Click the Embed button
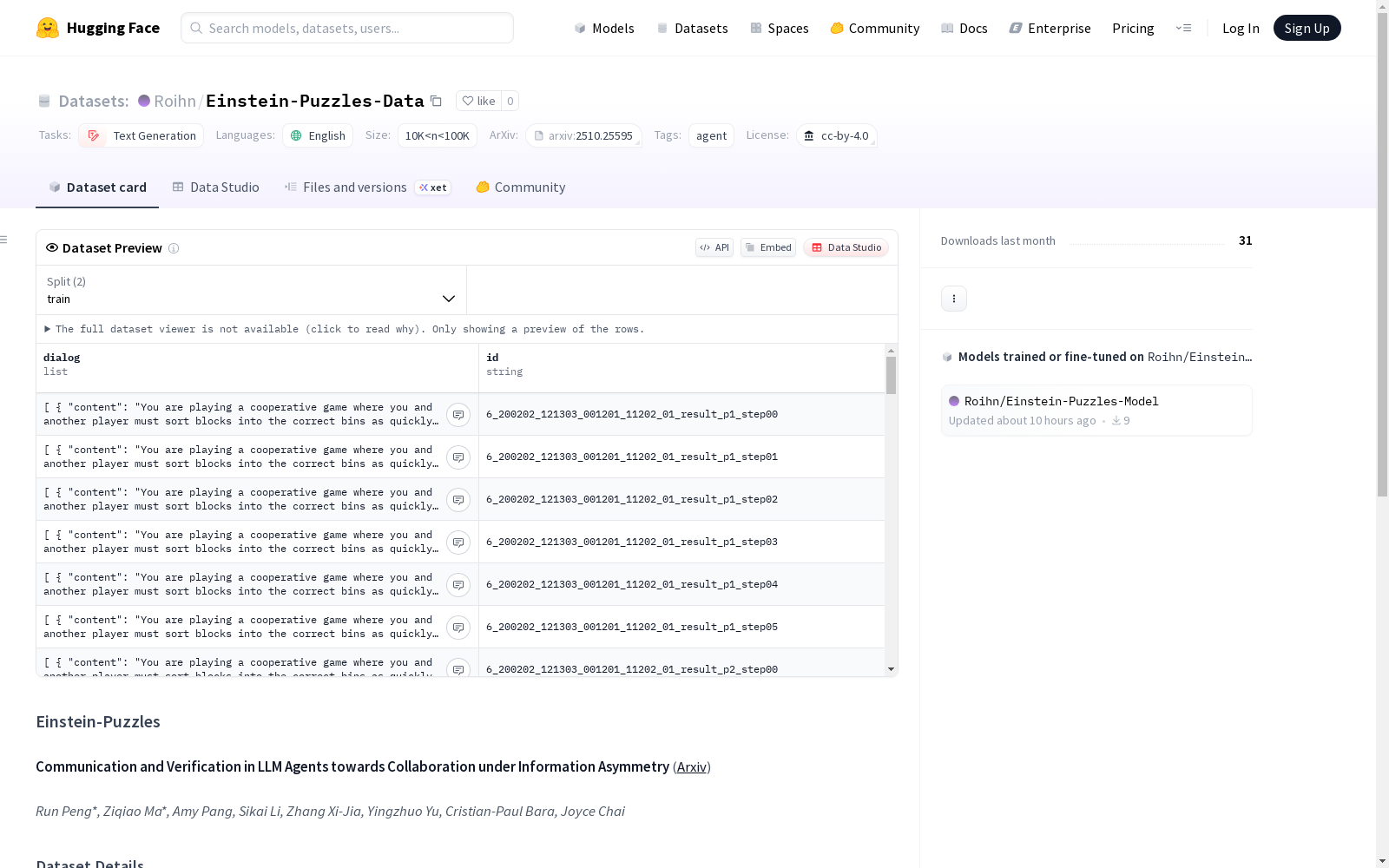Image resolution: width=1389 pixels, height=868 pixels. pos(768,247)
